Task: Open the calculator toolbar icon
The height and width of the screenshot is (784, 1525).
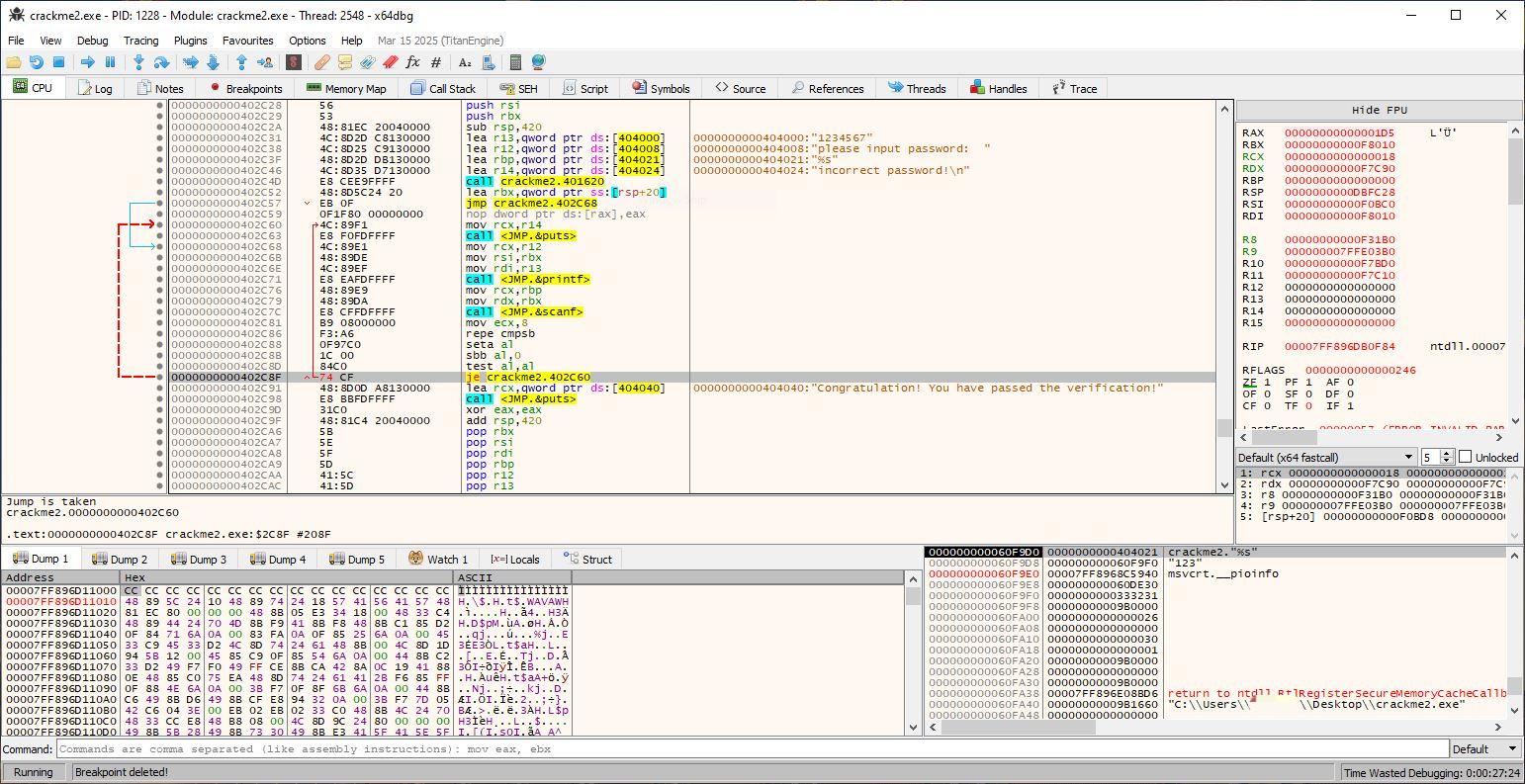Action: point(515,62)
